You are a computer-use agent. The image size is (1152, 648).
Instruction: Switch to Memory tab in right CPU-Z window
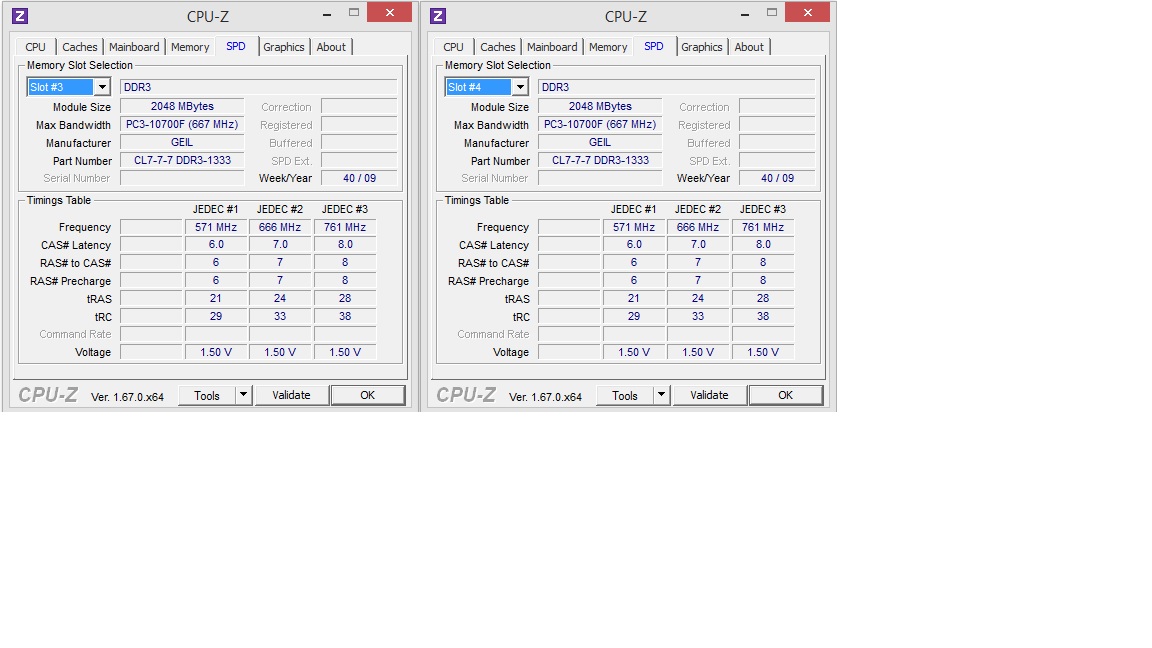click(x=608, y=47)
